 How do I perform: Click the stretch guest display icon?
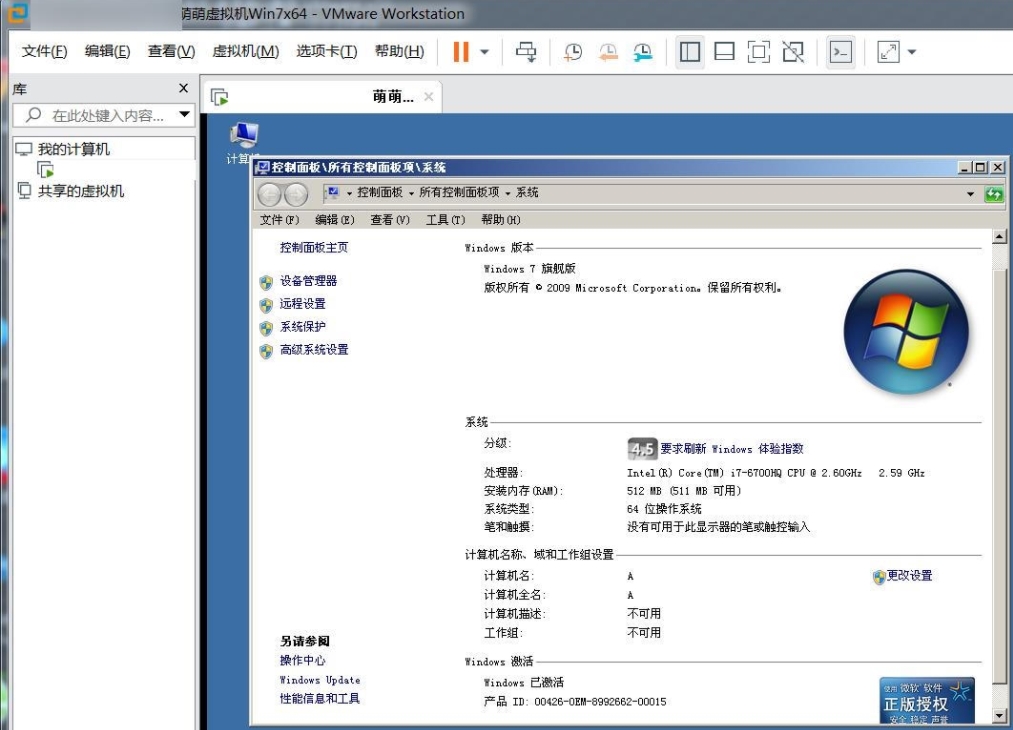[888, 52]
